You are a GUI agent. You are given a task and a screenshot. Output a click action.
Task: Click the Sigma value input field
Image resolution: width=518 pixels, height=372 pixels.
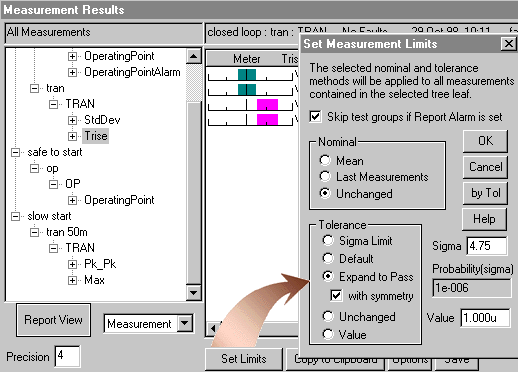pyautogui.click(x=487, y=246)
